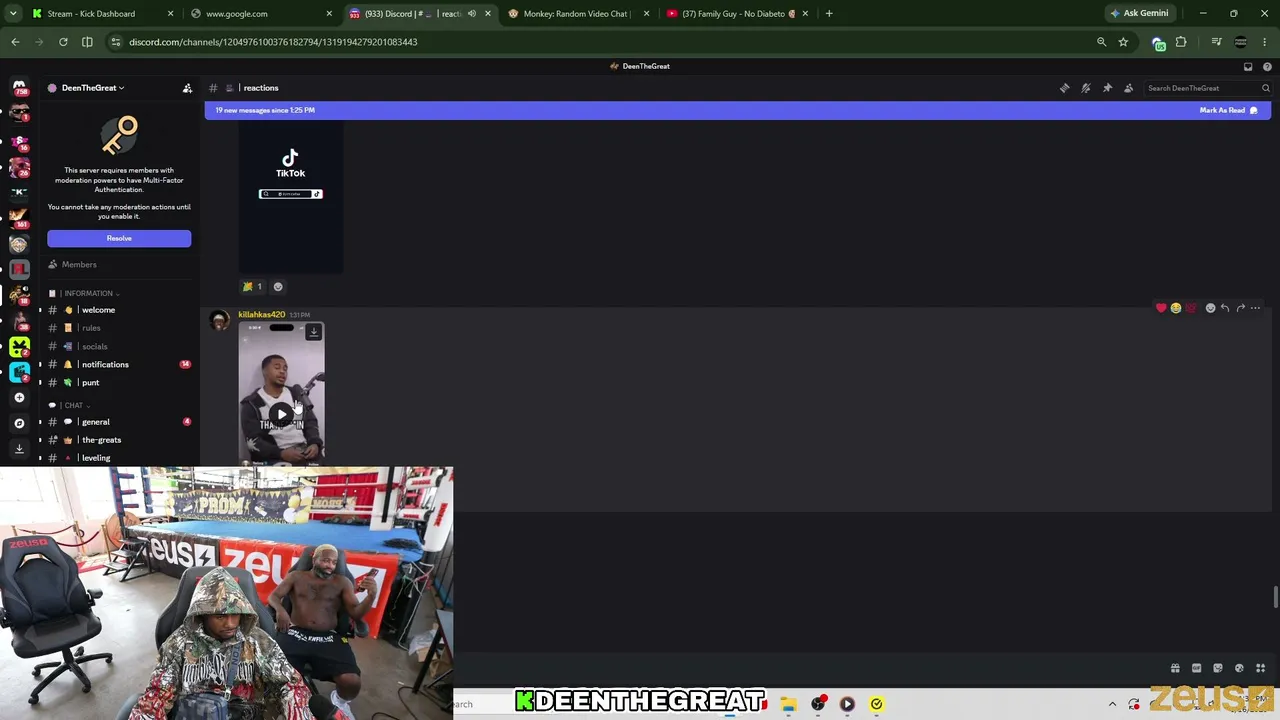This screenshot has height=720, width=1280.
Task: Open the TikTok embed preview
Action: (x=291, y=198)
